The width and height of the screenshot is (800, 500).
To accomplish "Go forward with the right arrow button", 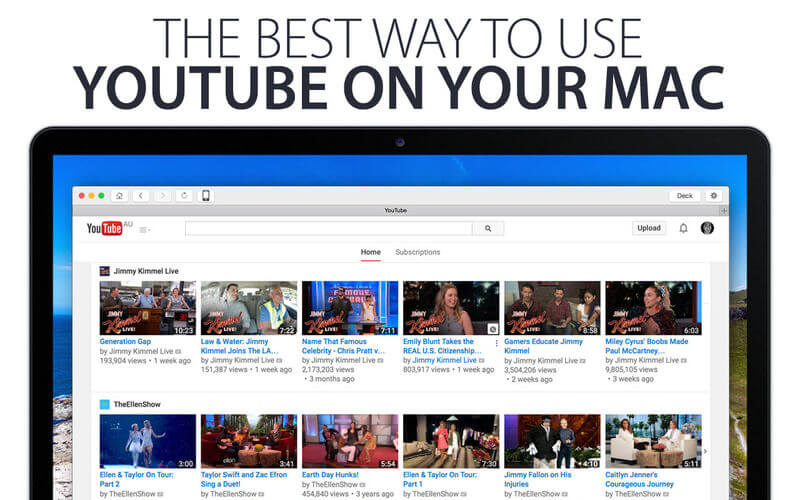I will click(163, 195).
